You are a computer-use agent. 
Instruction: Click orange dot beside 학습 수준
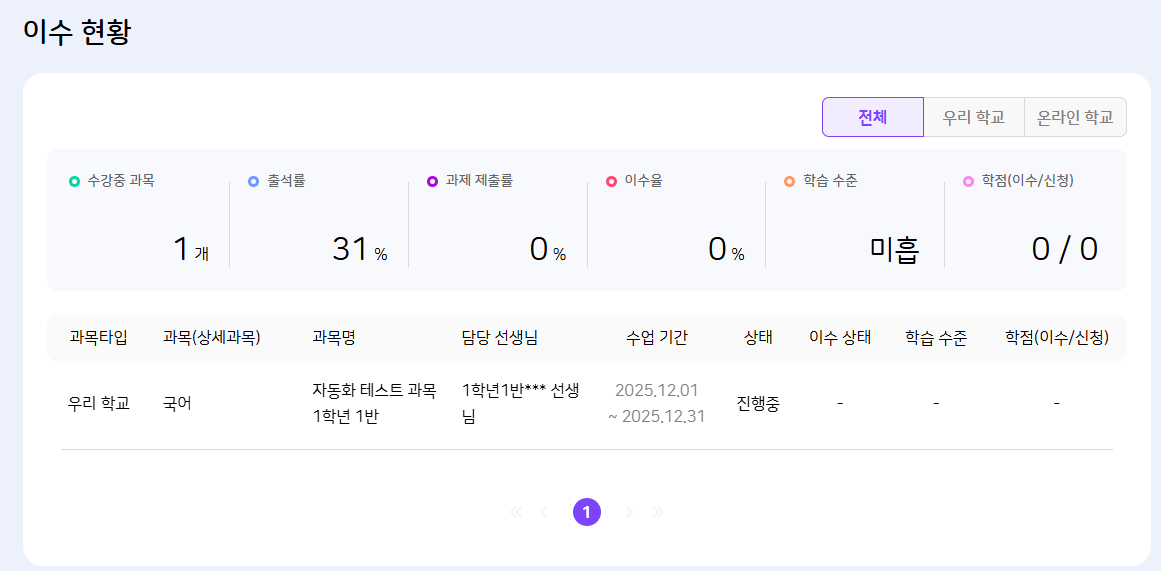tap(789, 181)
